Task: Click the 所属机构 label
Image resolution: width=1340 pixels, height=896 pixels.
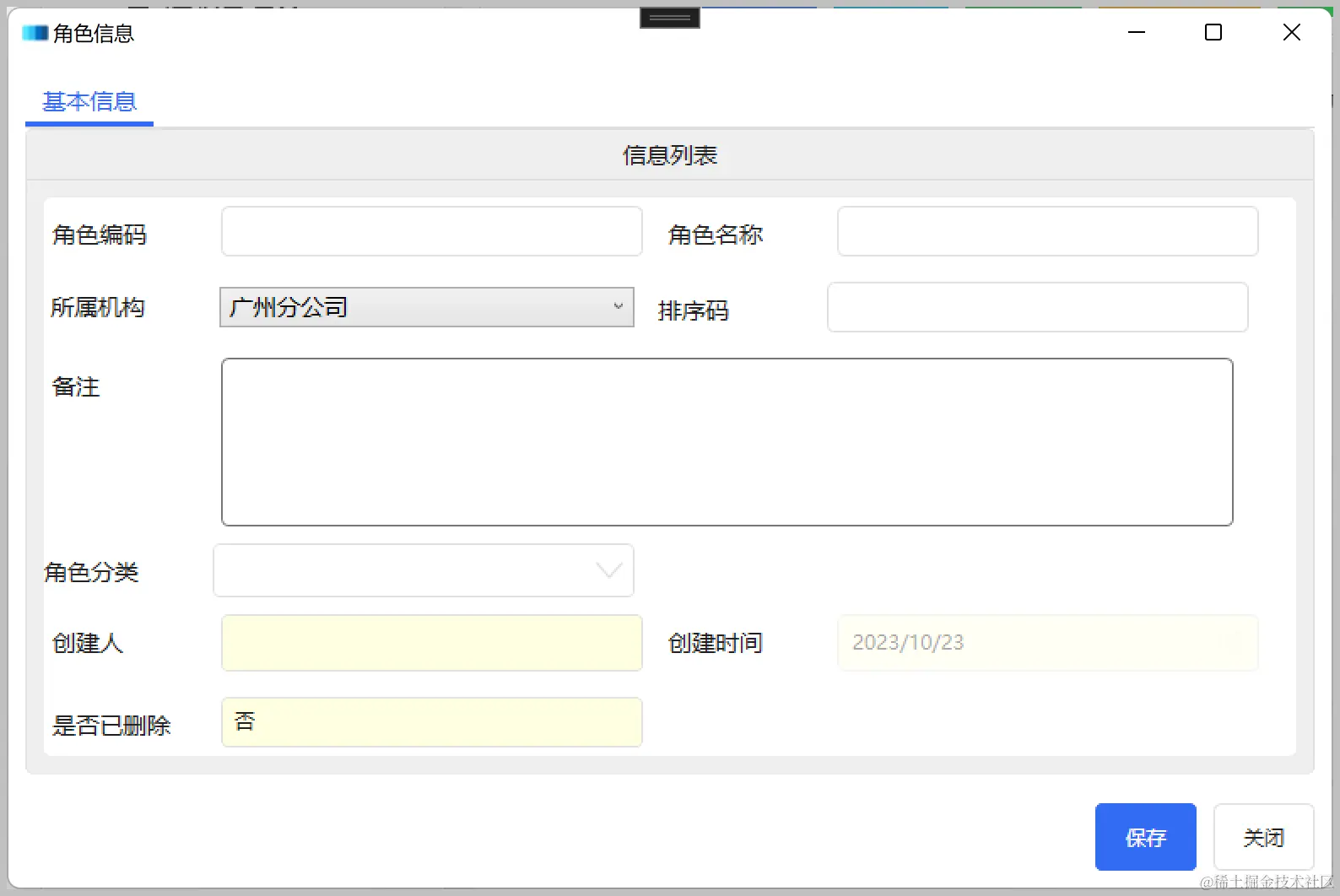Action: [x=98, y=307]
